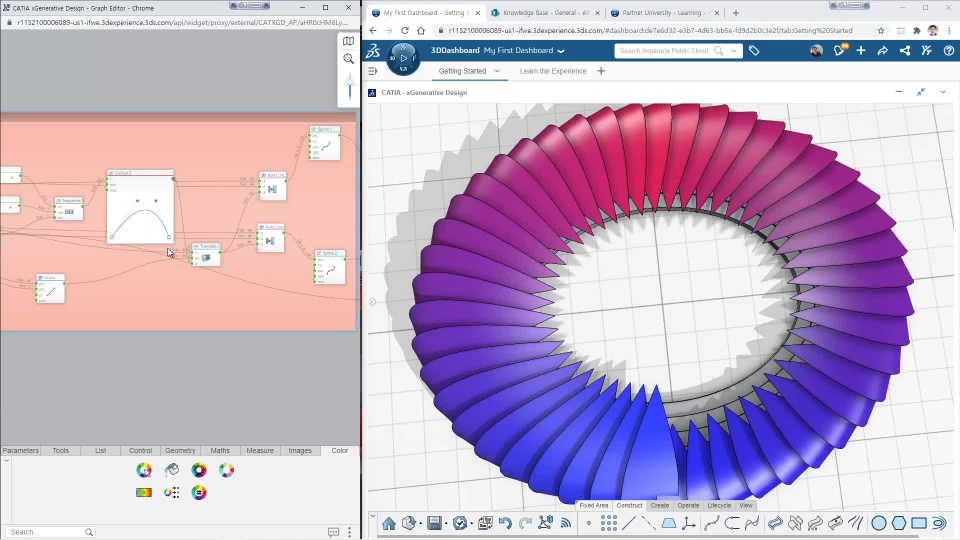Click the Undo arrow icon

(x=505, y=523)
